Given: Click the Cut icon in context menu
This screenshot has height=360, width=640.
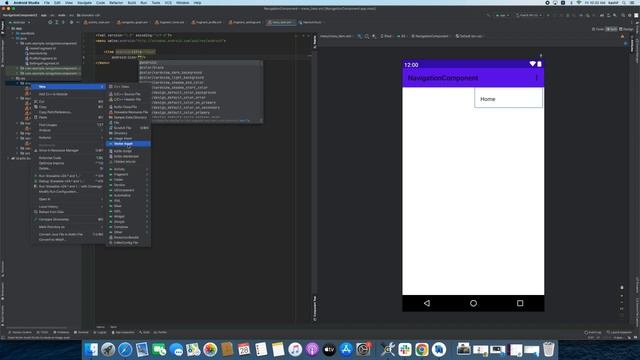Looking at the screenshot, I should point(36,102).
